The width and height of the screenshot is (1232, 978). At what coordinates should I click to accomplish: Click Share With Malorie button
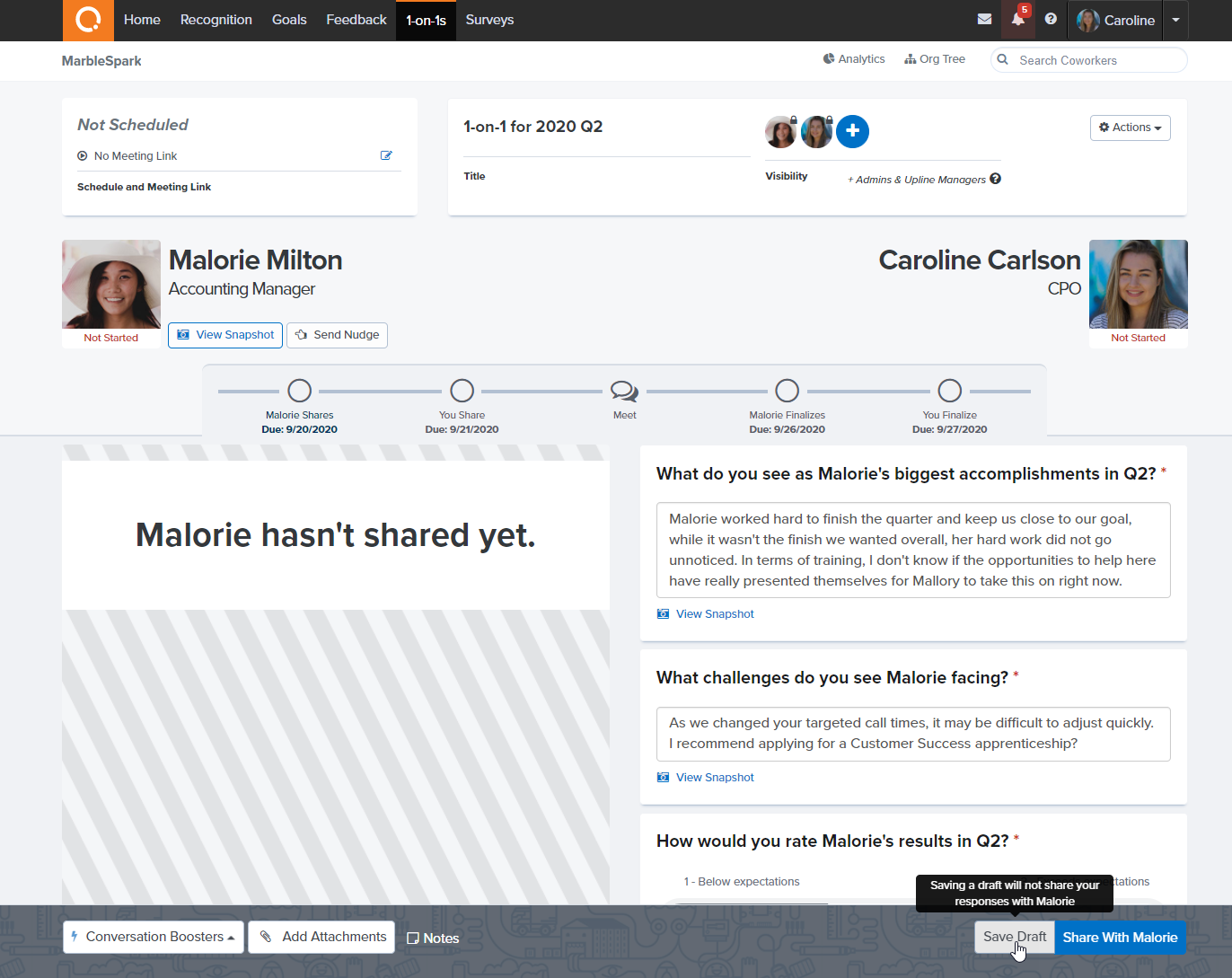pos(1120,937)
